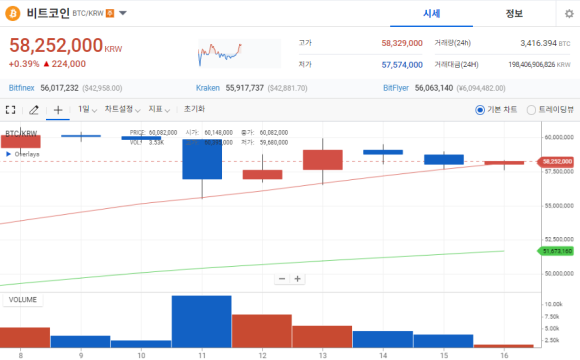Expand the Overlays disclosure triangle
This screenshot has width=580, height=360.
[8, 154]
